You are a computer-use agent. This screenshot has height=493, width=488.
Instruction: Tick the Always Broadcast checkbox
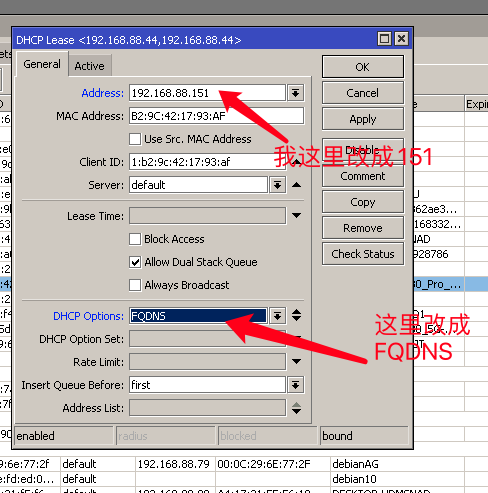point(135,285)
